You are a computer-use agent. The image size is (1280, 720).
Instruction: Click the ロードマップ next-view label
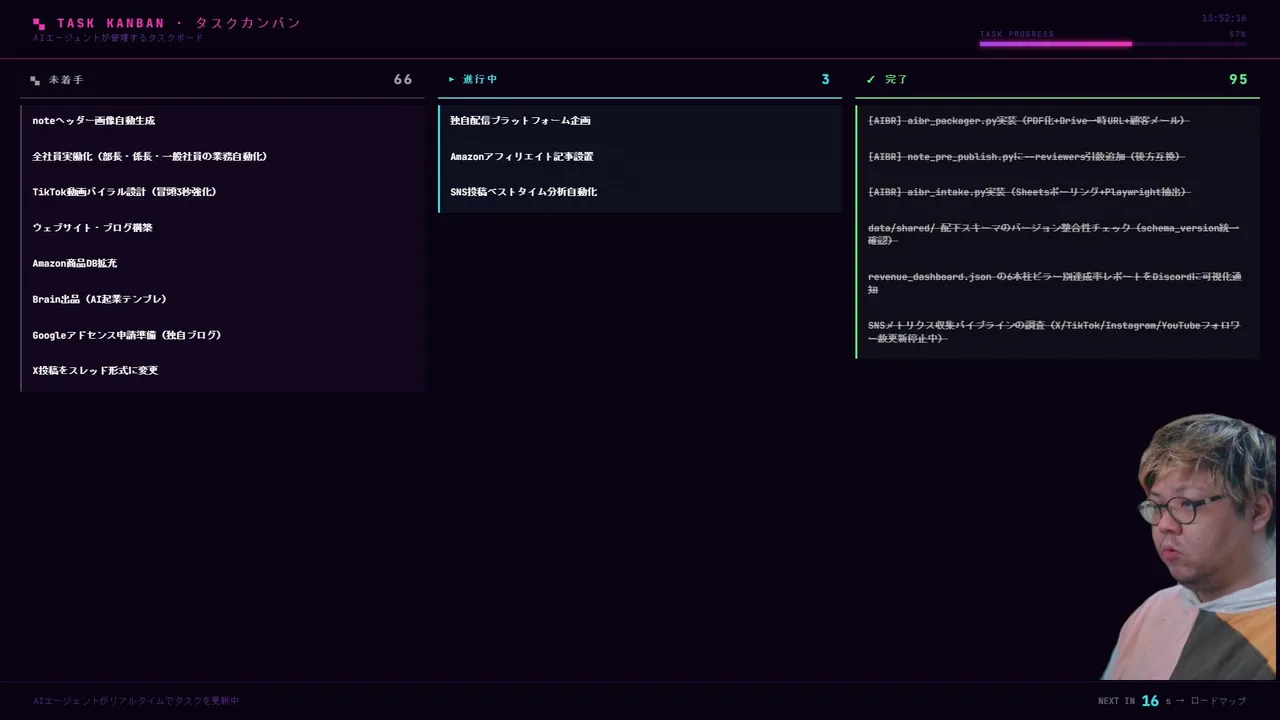1218,701
